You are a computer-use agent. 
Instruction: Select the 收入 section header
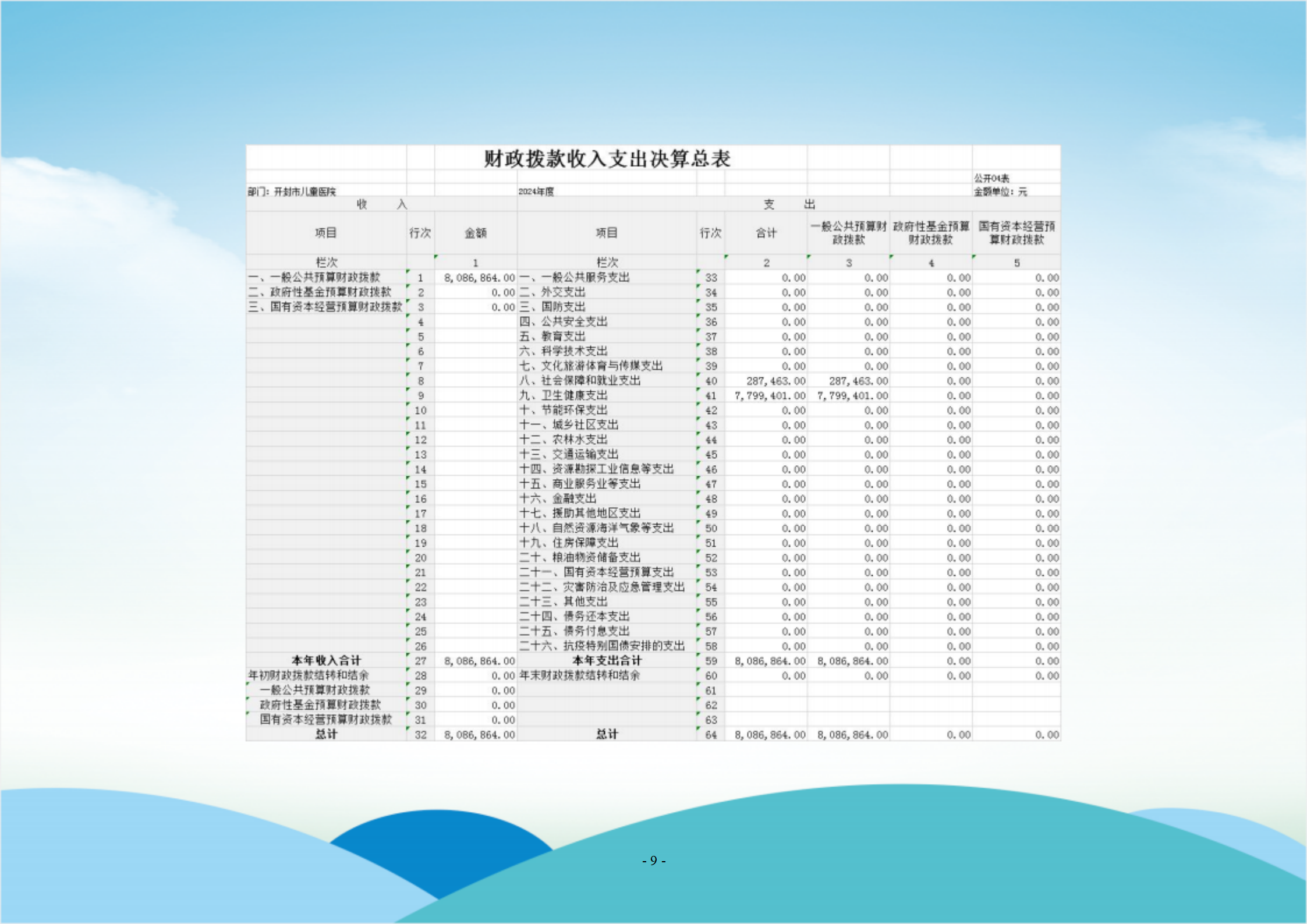pos(381,204)
